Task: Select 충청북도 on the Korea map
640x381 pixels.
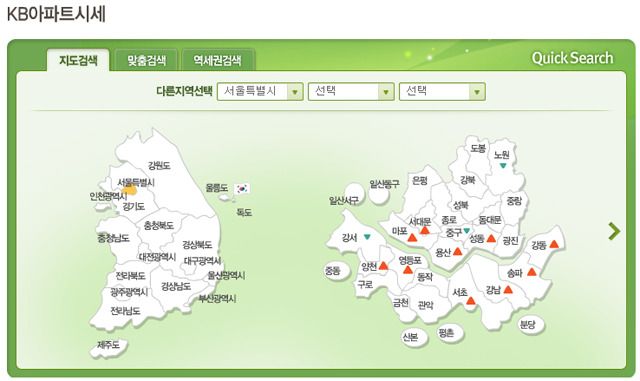Action: point(158,225)
